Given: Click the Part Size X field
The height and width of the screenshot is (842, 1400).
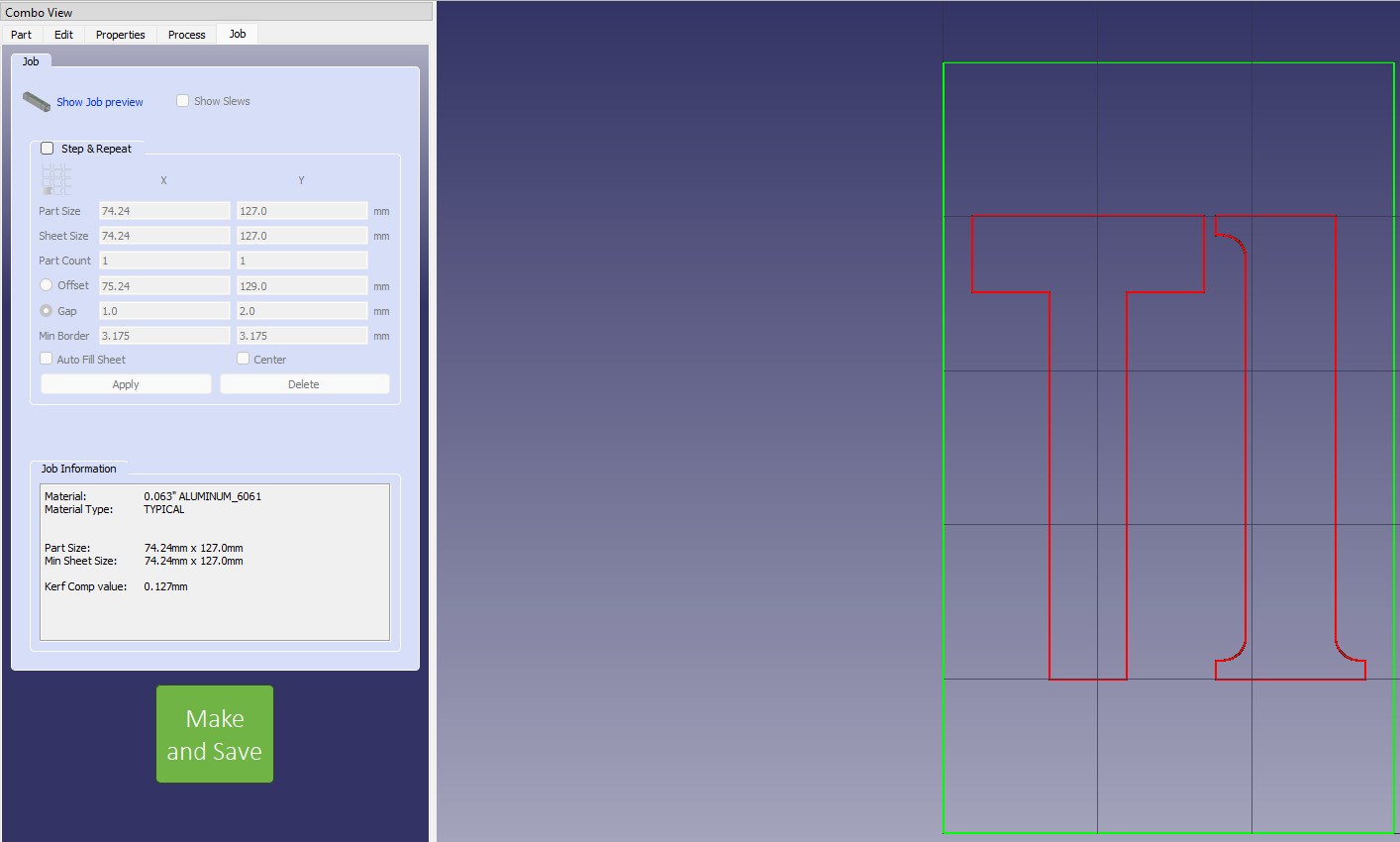Looking at the screenshot, I should click(x=164, y=211).
